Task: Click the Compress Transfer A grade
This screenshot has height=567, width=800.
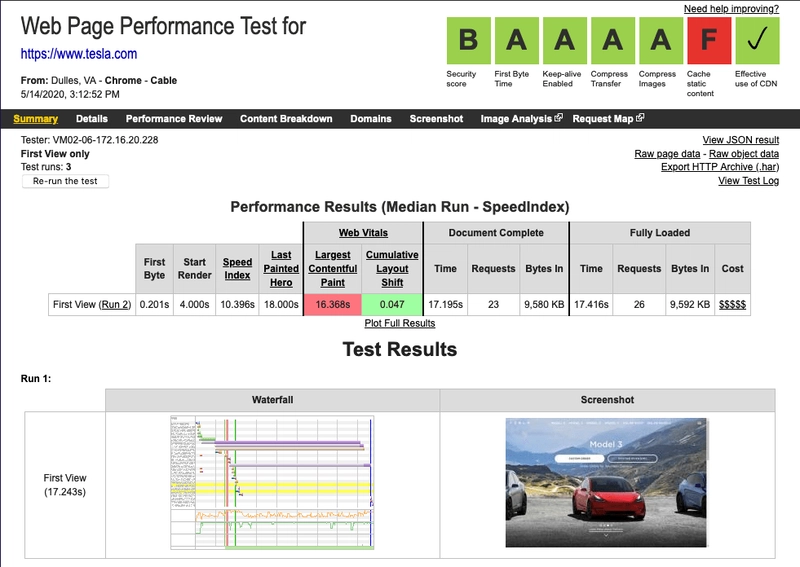Action: 613,40
